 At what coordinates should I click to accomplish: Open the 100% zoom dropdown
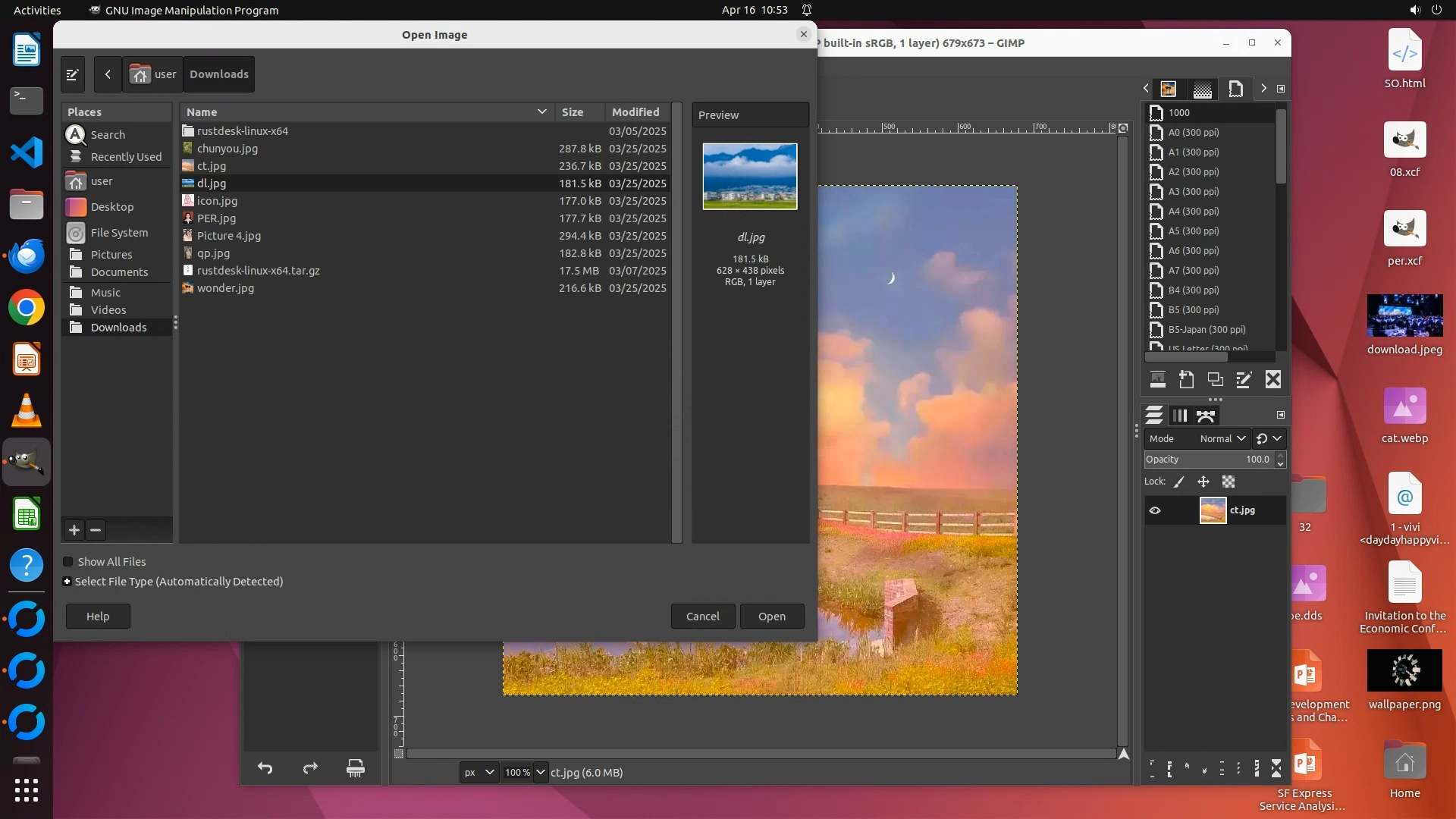tap(540, 772)
